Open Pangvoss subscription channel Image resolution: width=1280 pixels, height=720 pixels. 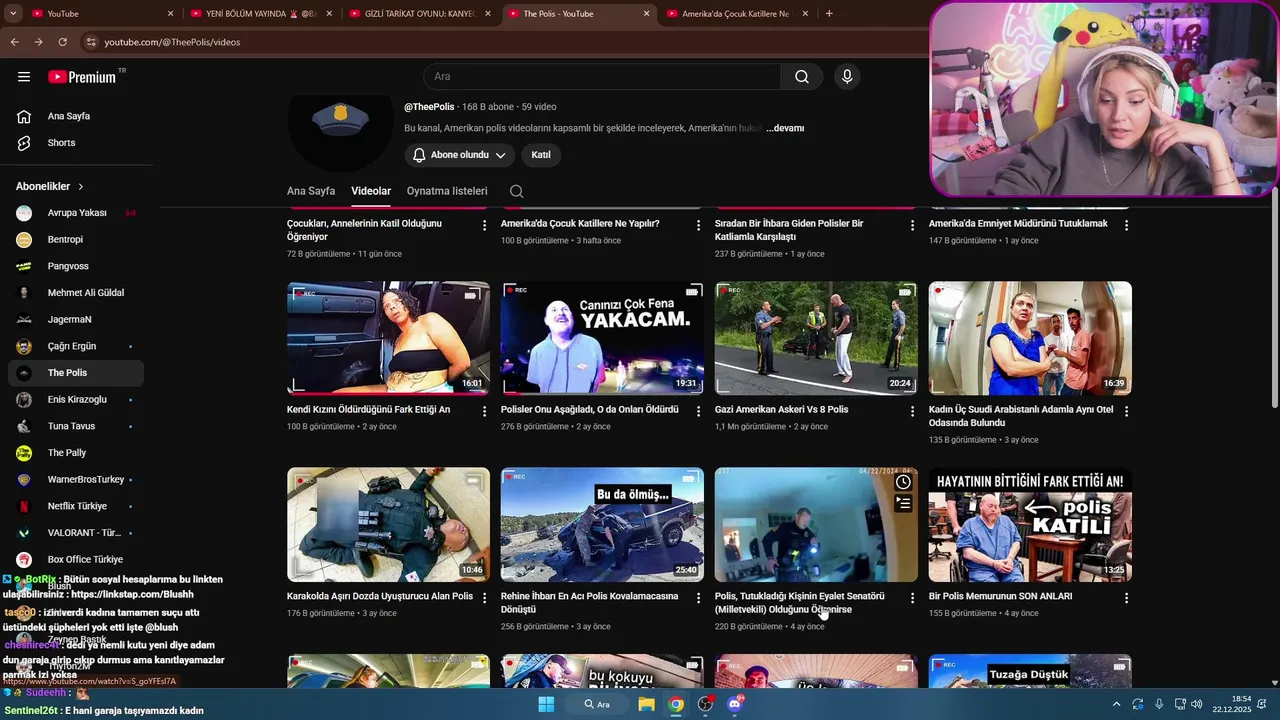(76, 266)
